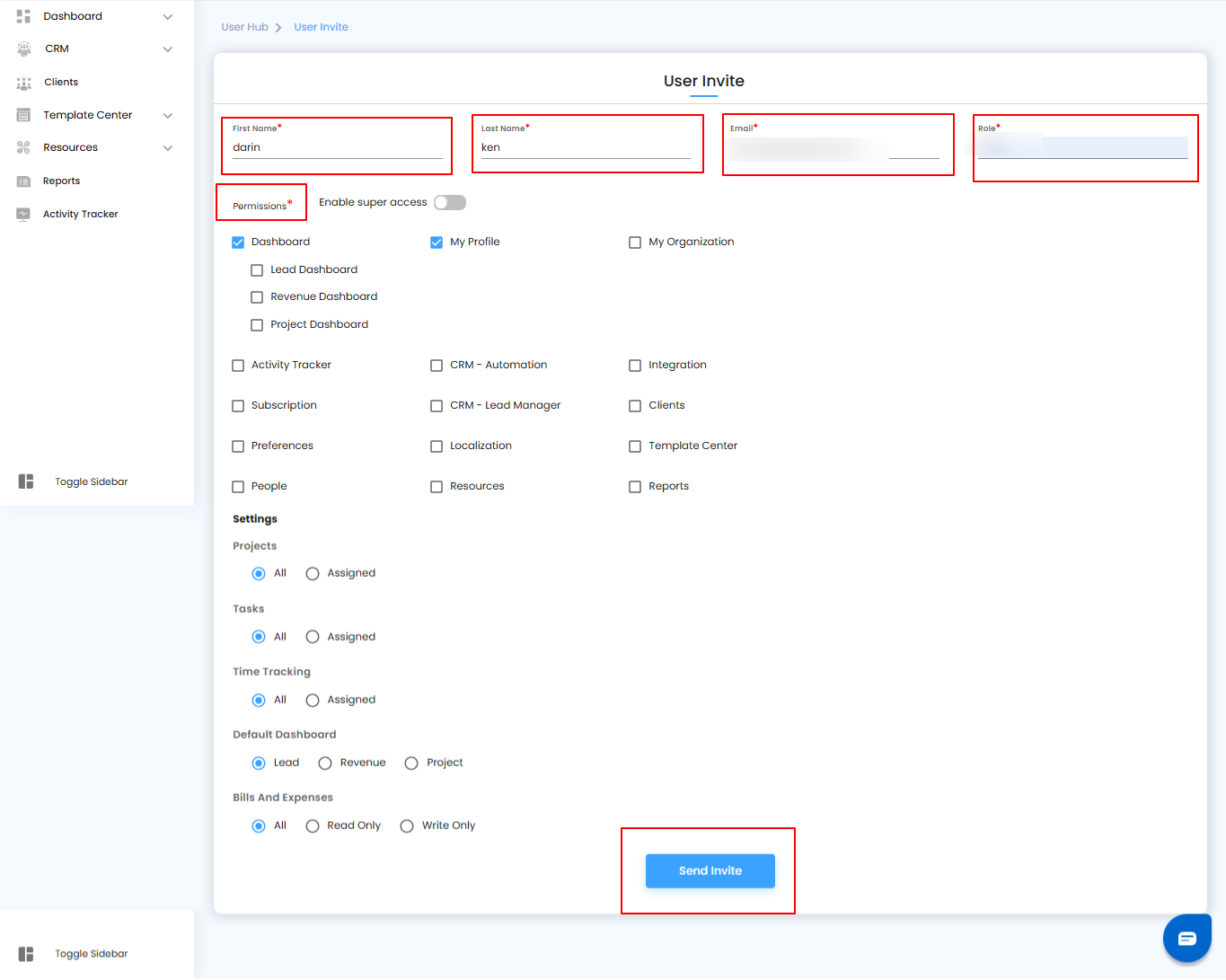The width and height of the screenshot is (1226, 980).
Task: Set Default Dashboard to Project
Action: click(411, 764)
